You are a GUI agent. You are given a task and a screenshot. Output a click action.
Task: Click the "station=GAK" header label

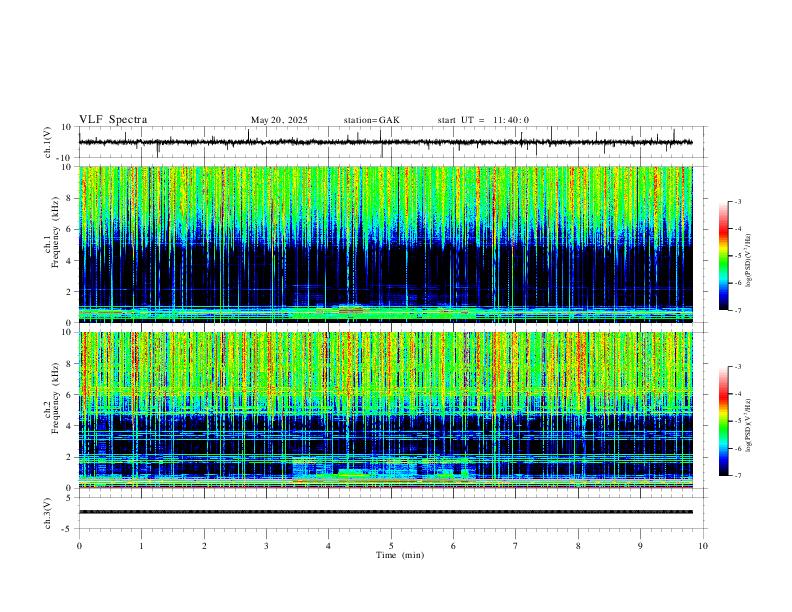[371, 120]
